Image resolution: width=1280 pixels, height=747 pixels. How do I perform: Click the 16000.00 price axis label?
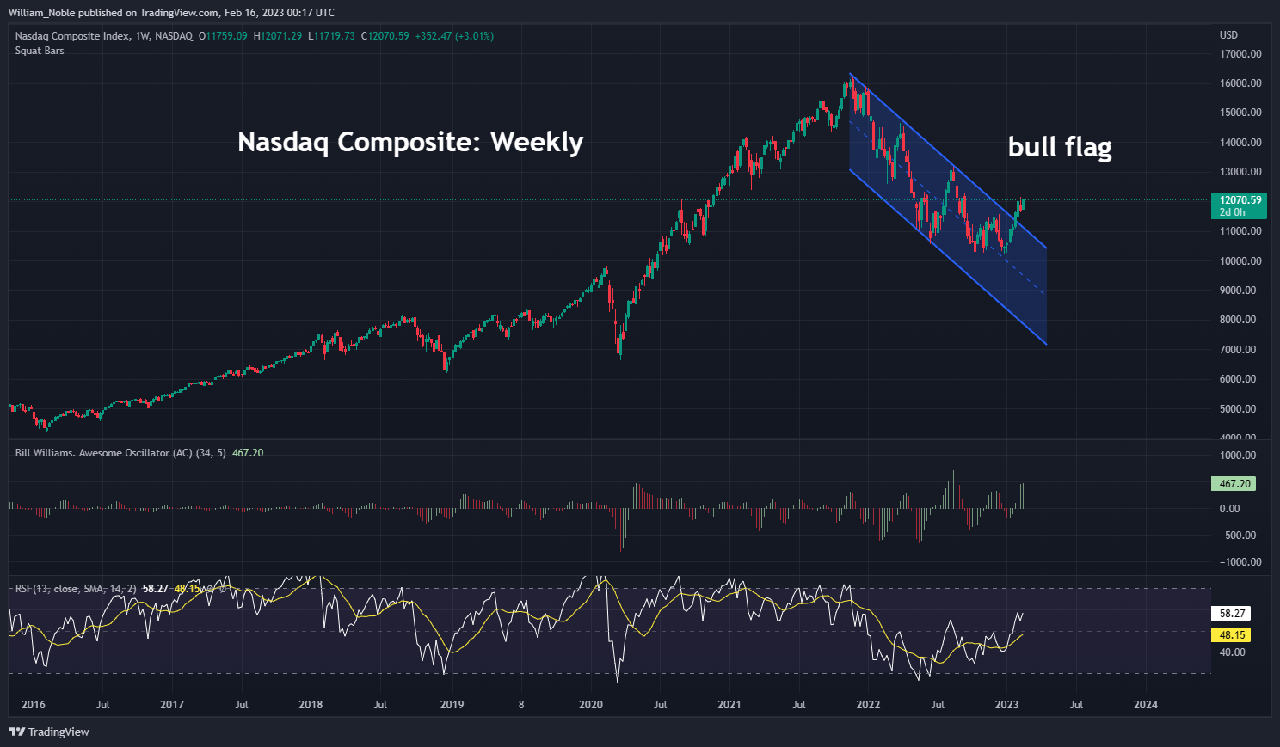pos(1238,84)
